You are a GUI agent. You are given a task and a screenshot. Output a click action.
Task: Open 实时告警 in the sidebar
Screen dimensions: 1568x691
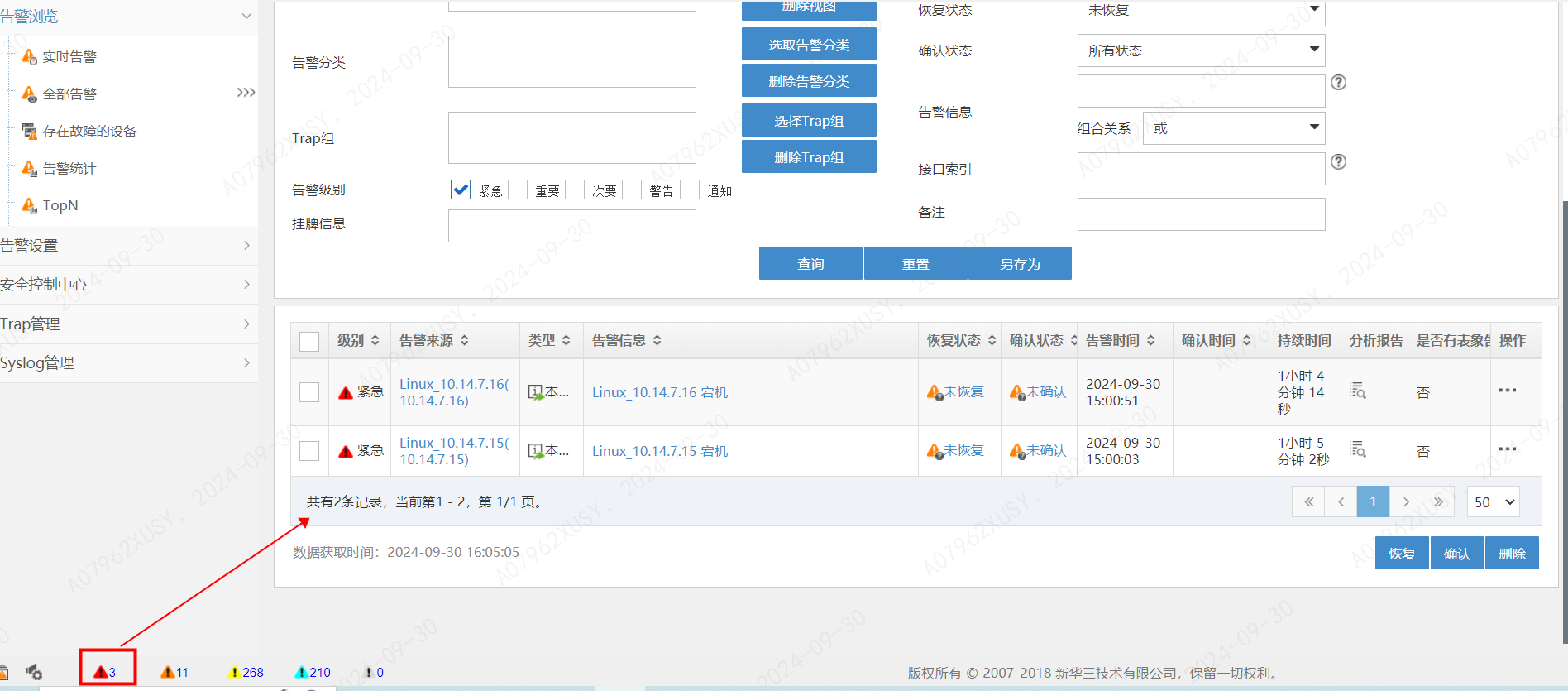(69, 56)
